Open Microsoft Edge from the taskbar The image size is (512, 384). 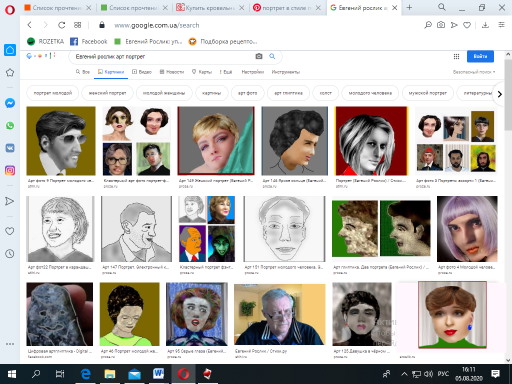click(x=86, y=374)
